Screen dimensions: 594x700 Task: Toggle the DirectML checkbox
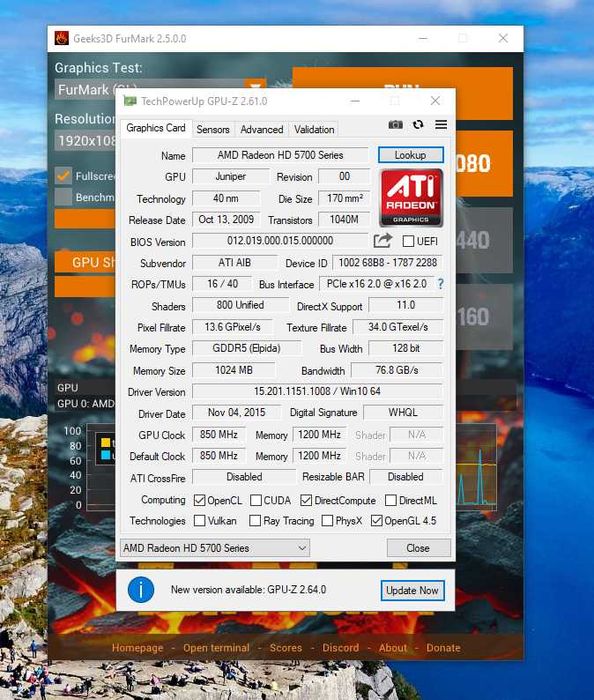(390, 500)
